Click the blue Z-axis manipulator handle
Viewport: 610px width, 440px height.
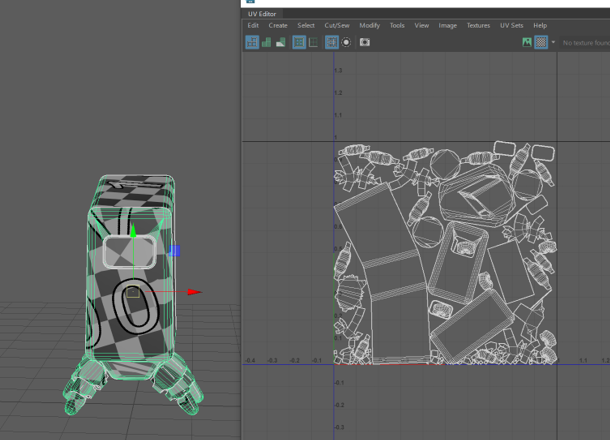pos(175,251)
